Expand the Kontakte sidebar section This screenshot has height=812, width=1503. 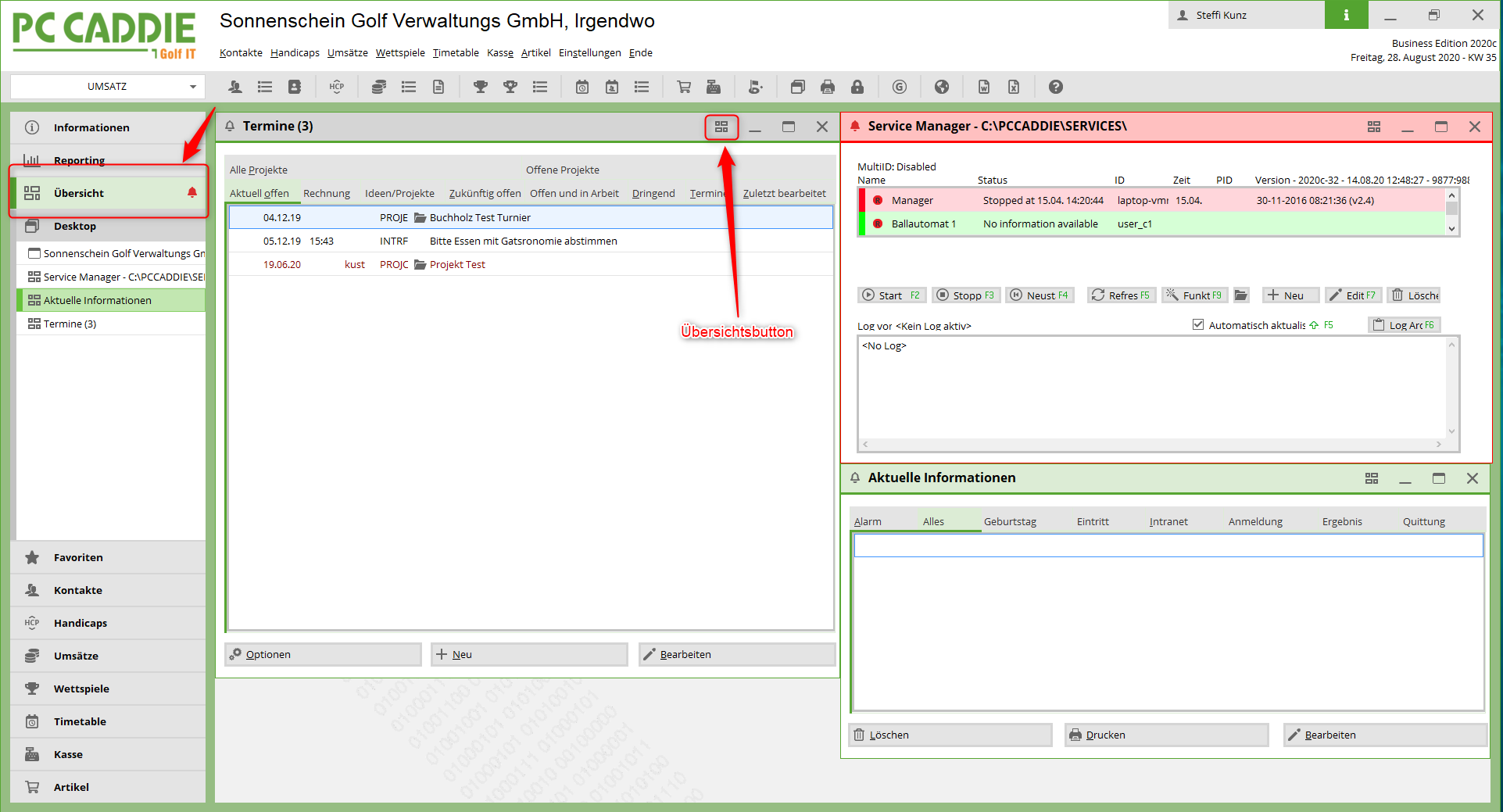coord(108,590)
